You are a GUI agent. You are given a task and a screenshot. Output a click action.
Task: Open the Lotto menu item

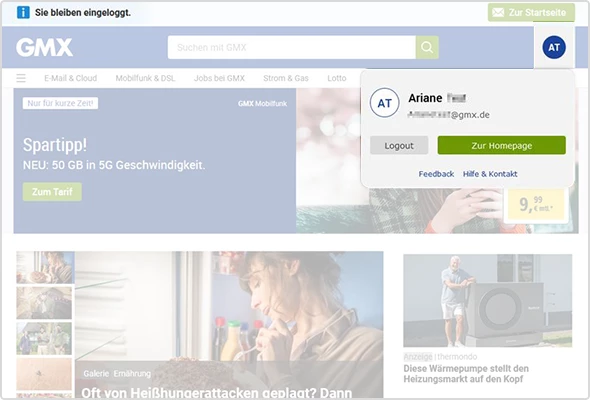(x=337, y=78)
